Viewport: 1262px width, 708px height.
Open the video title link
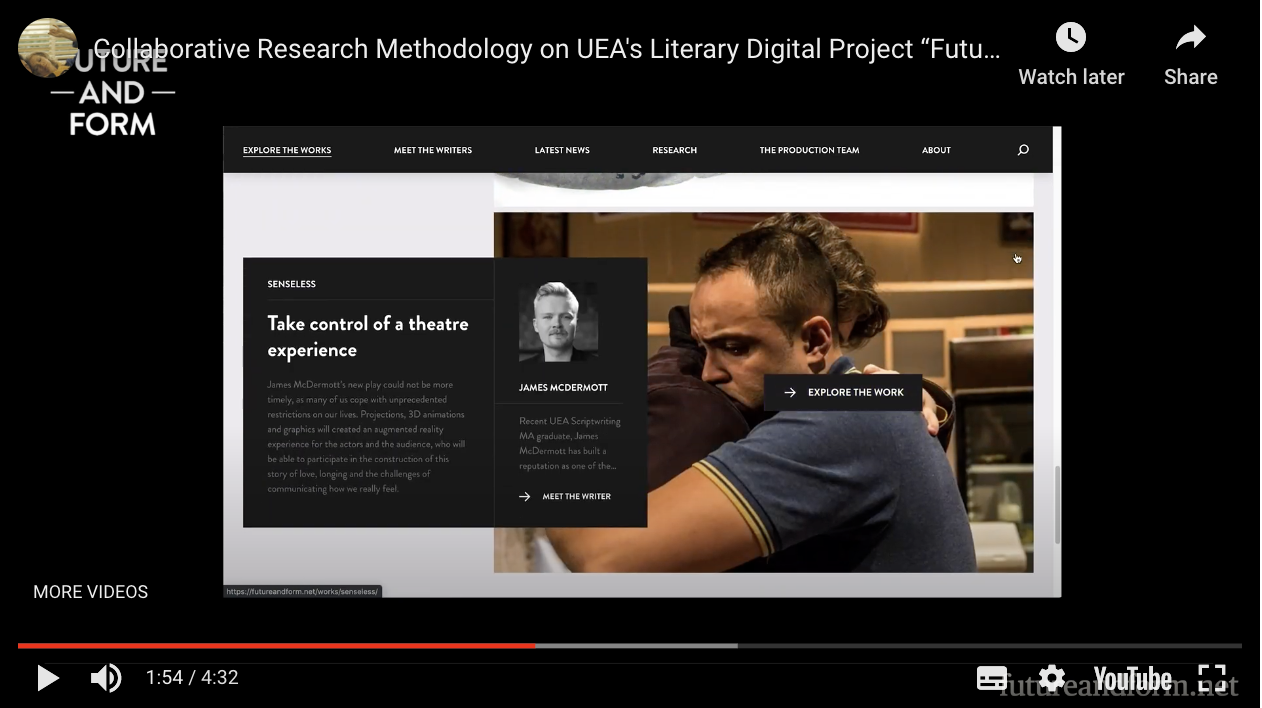[x=546, y=49]
